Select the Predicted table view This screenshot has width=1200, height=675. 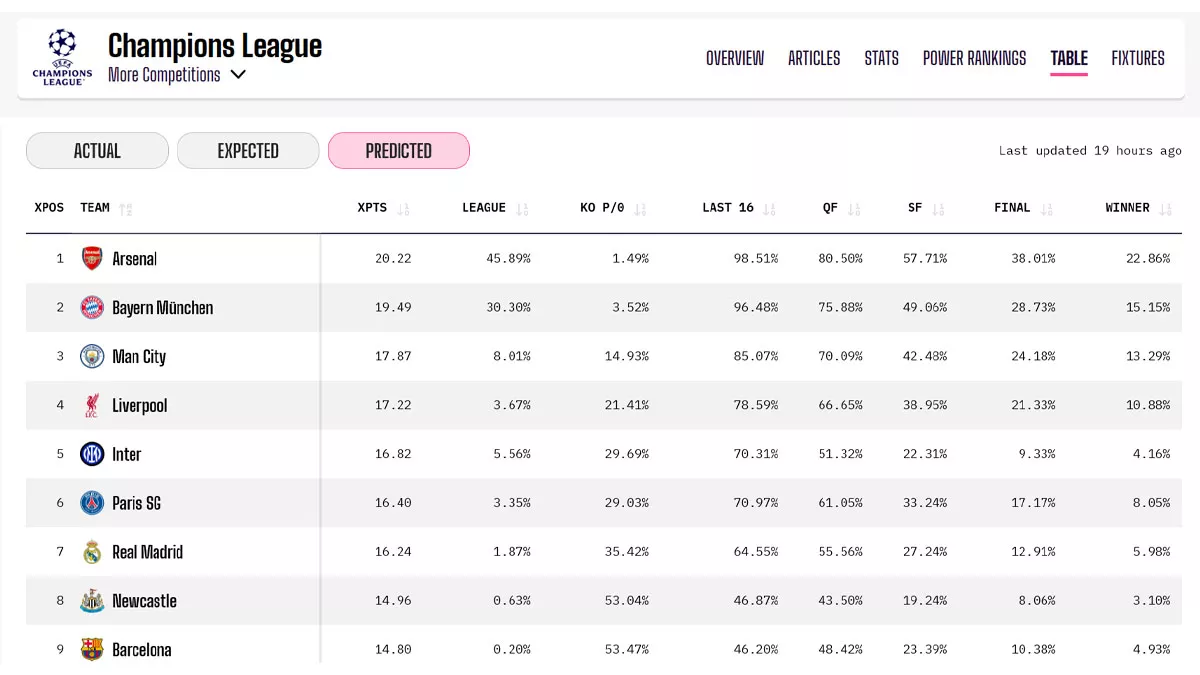pyautogui.click(x=398, y=151)
